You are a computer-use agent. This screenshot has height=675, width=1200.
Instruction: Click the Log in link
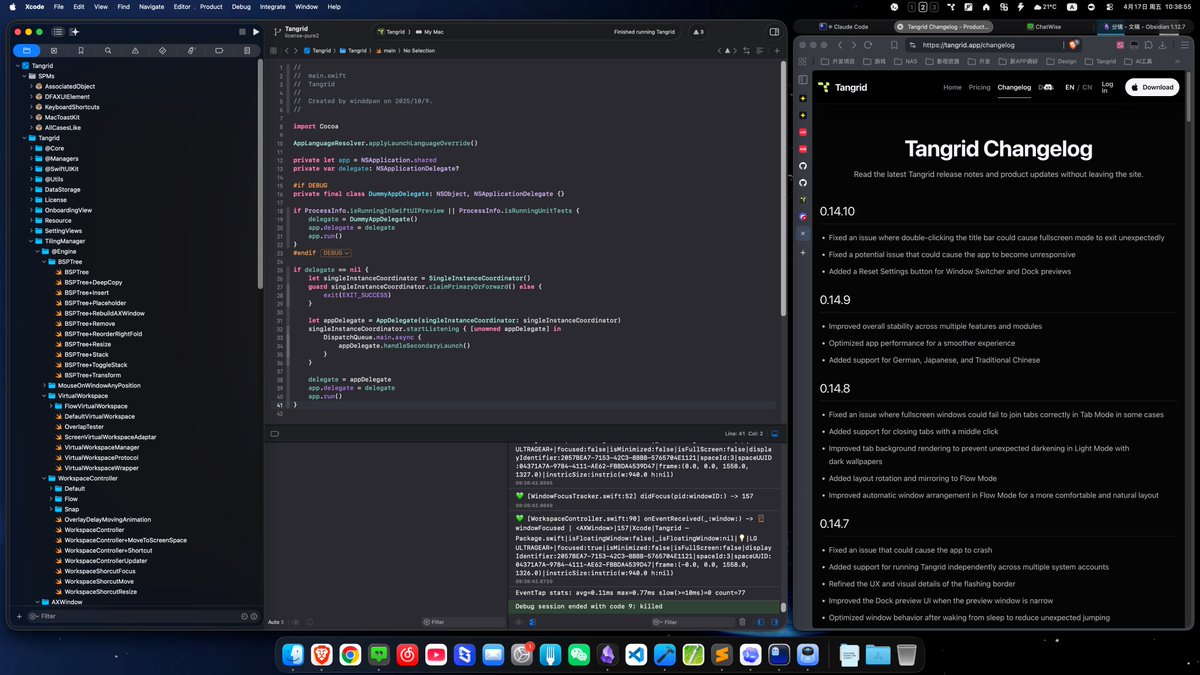[1107, 87]
